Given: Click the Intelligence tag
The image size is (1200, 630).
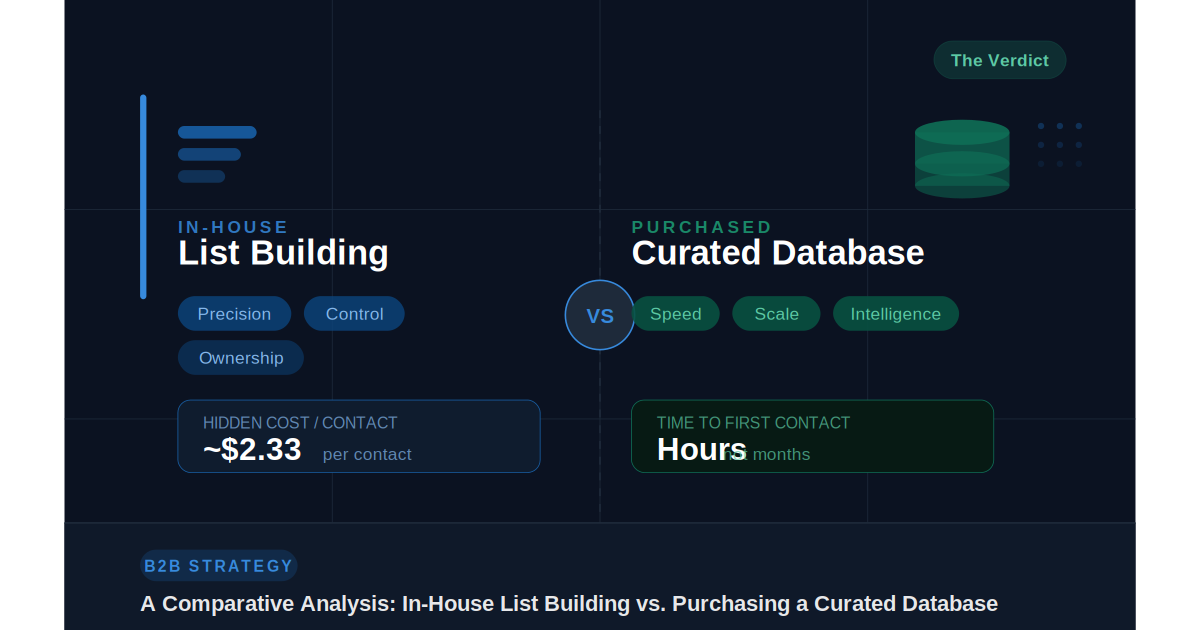Looking at the screenshot, I should [896, 314].
